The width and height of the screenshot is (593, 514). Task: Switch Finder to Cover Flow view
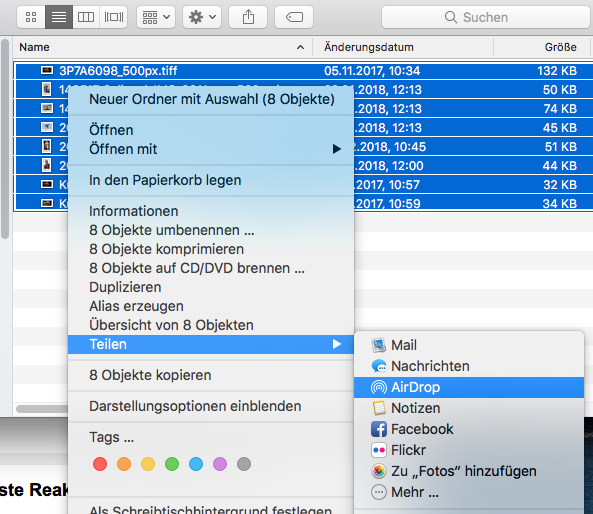click(113, 17)
